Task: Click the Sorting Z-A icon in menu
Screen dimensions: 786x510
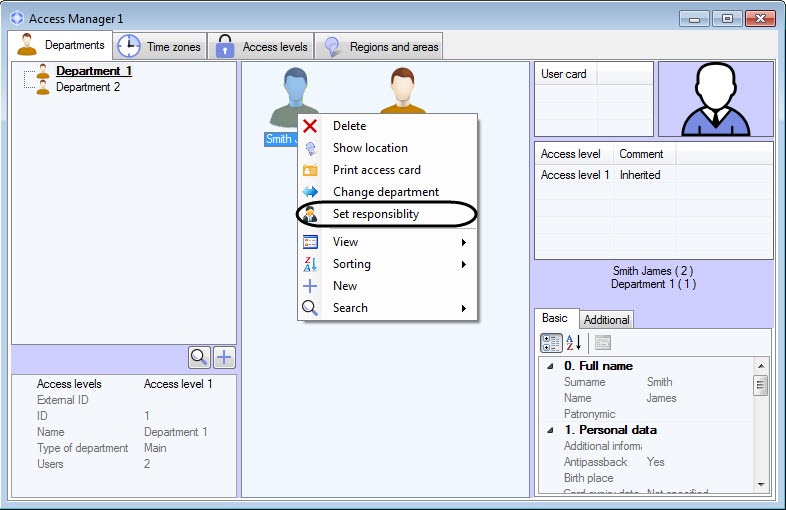Action: [x=310, y=264]
